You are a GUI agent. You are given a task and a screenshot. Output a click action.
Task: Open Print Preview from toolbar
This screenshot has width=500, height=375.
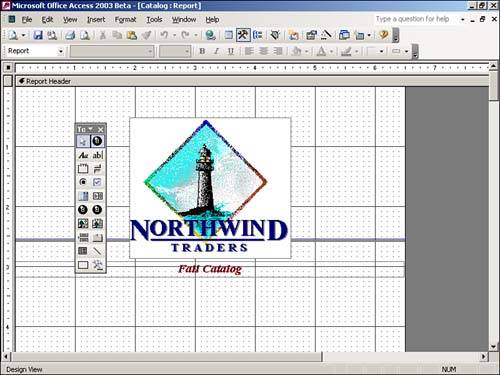pos(85,35)
